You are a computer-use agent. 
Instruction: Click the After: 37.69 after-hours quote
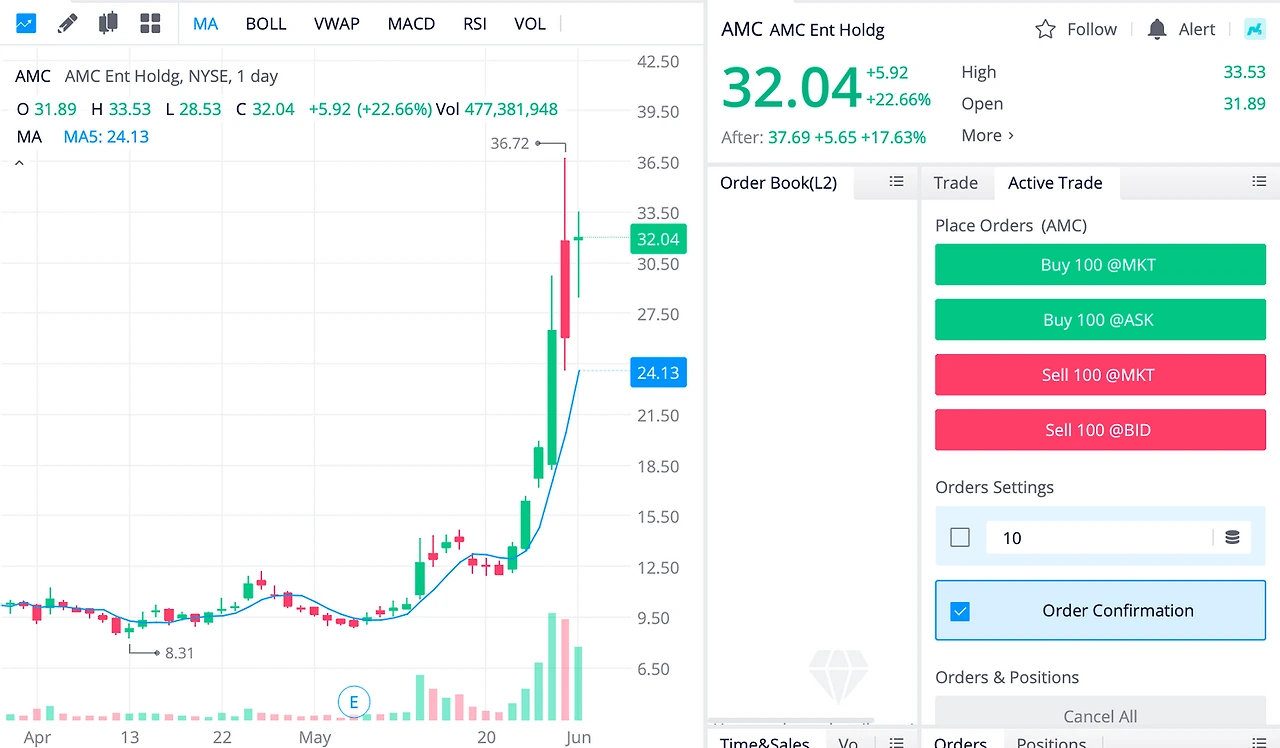click(x=823, y=137)
